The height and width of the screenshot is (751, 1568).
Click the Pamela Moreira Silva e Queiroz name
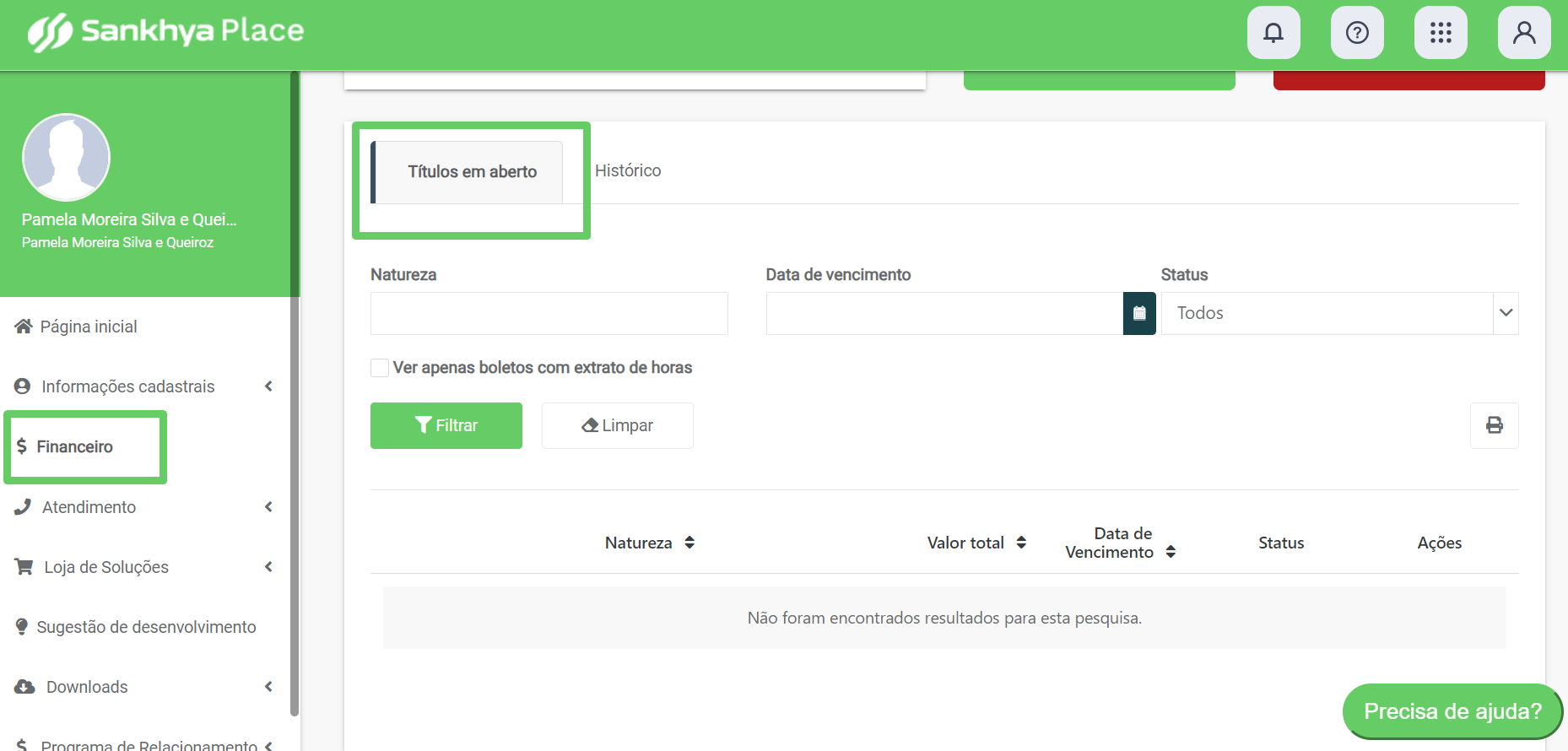pos(117,242)
